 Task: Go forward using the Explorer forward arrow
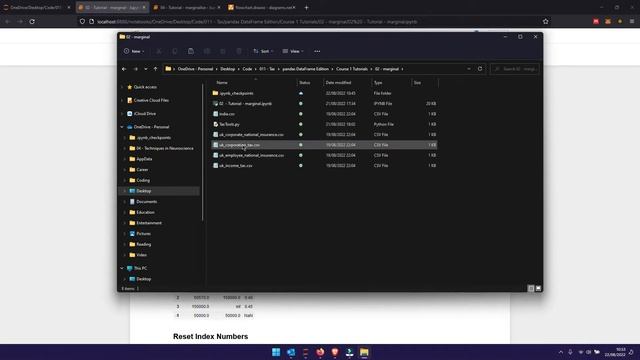coord(136,69)
